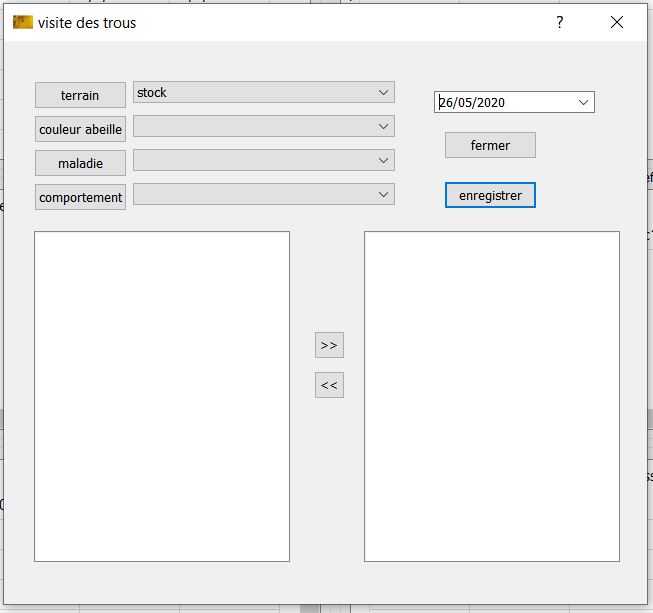Open the calendar arrow of date picker
This screenshot has height=613, width=653.
pyautogui.click(x=584, y=102)
